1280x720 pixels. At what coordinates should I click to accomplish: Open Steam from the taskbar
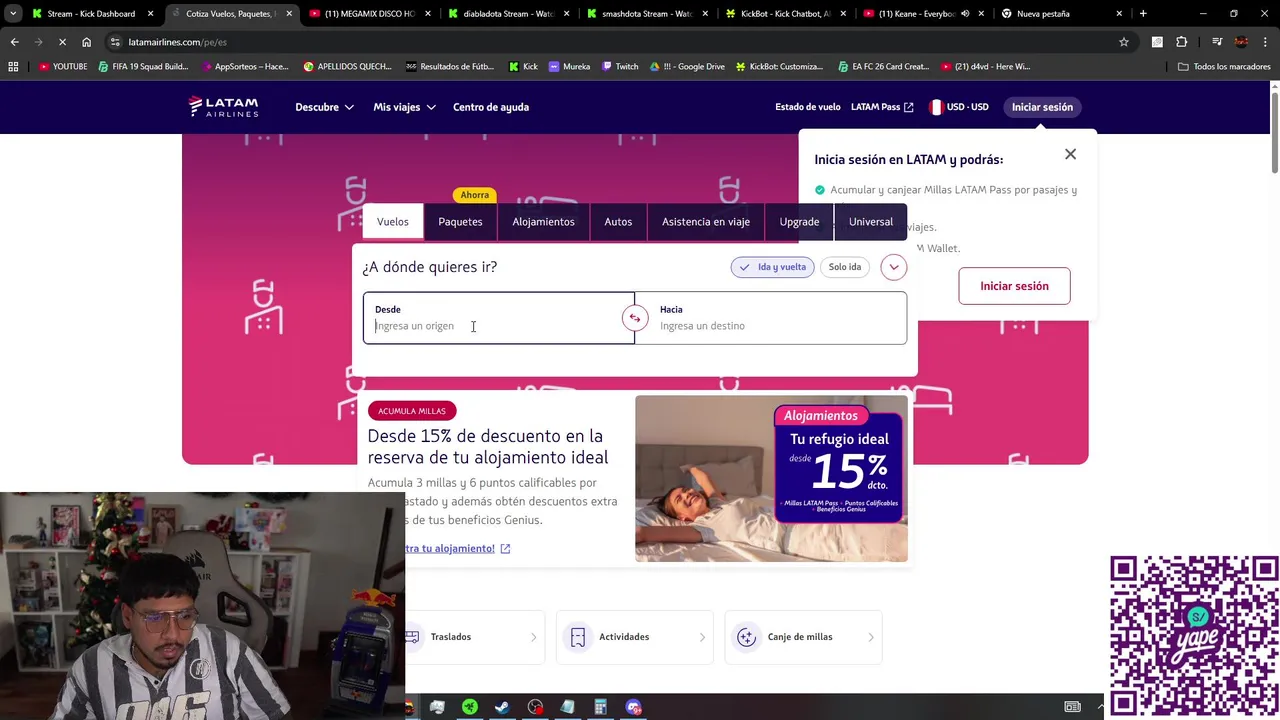(x=502, y=707)
